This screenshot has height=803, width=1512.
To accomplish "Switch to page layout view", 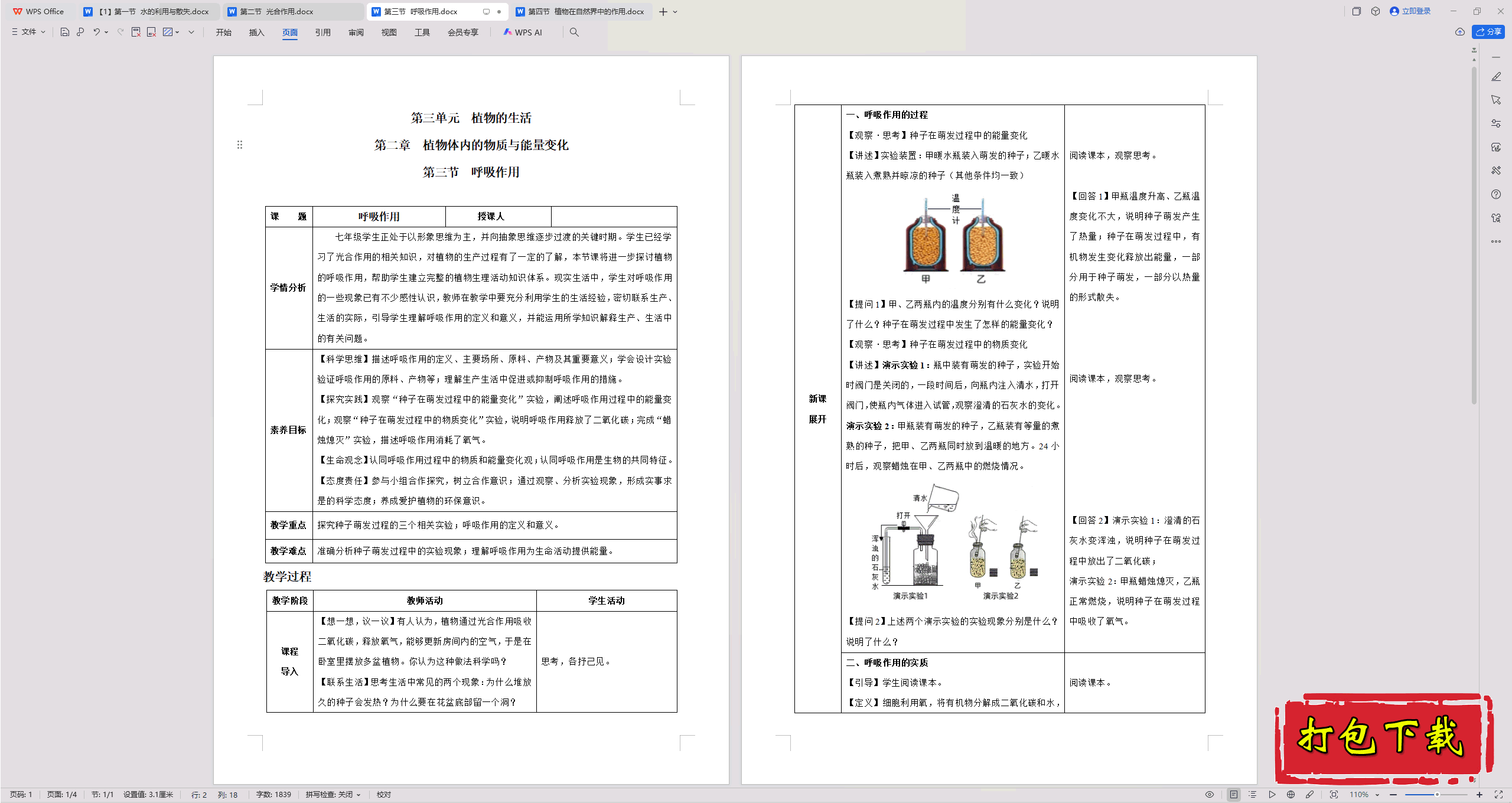I will [x=1234, y=795].
